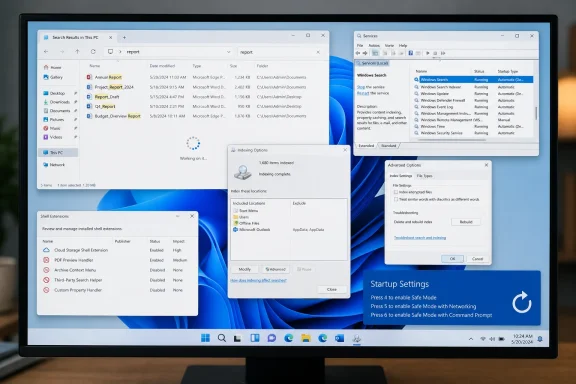Refresh the File Explorer search results
576x384 pixels.
(93, 52)
